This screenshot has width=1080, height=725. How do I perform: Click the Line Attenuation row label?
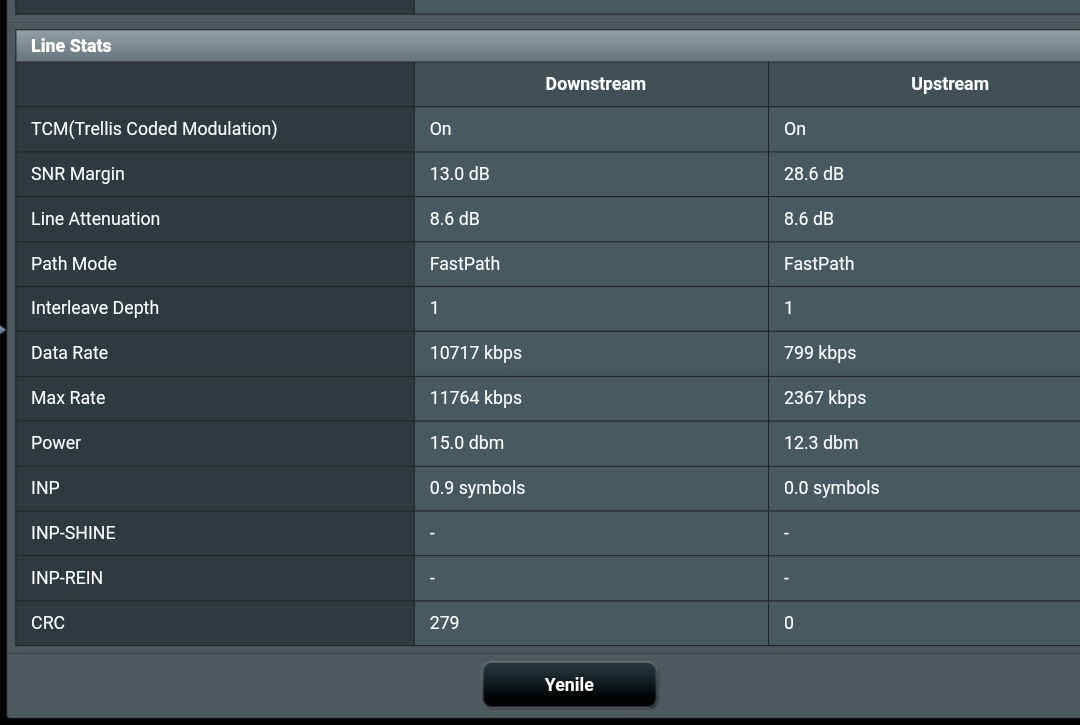click(95, 219)
